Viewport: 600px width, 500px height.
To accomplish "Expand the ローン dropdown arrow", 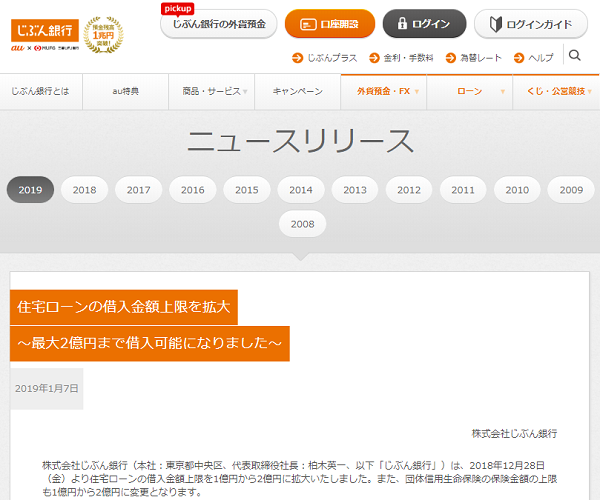I will [503, 92].
